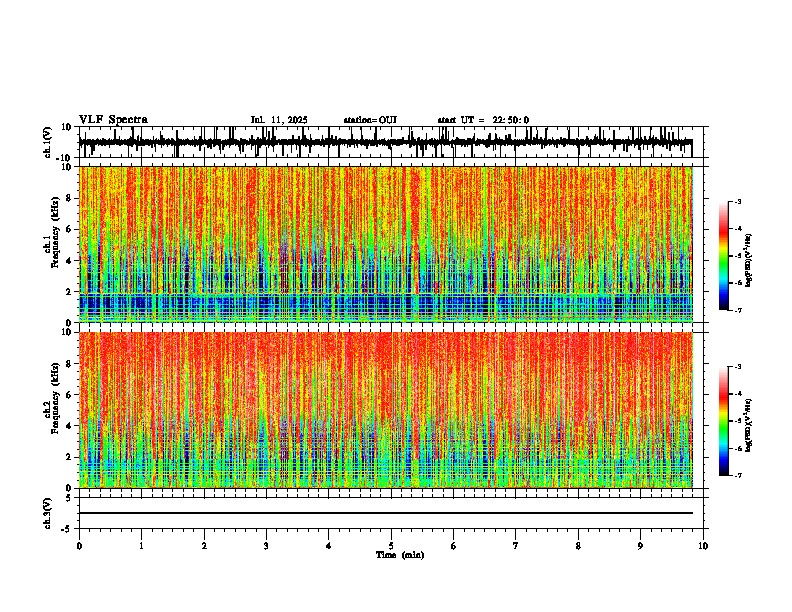This screenshot has height=612, width=792.
Task: Click the ch.1 voltage waveform trace
Action: pyautogui.click(x=385, y=142)
